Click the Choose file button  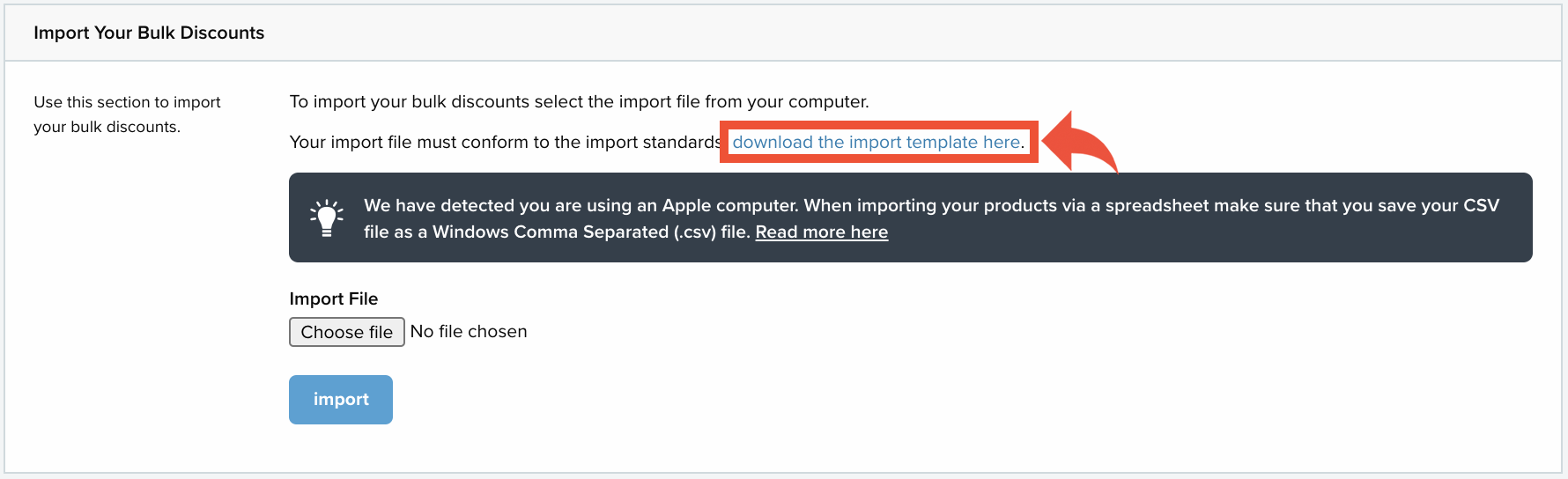[x=347, y=332]
